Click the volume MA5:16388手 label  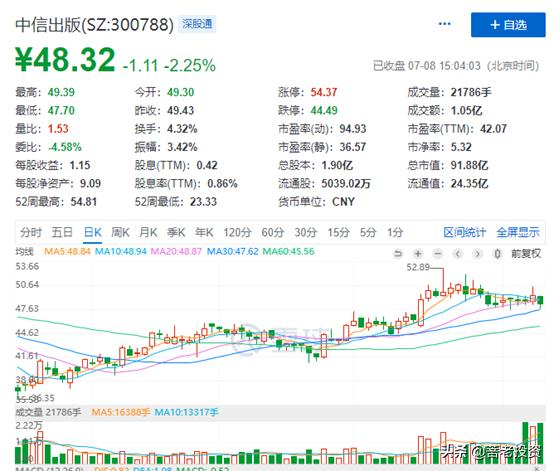tap(121, 412)
